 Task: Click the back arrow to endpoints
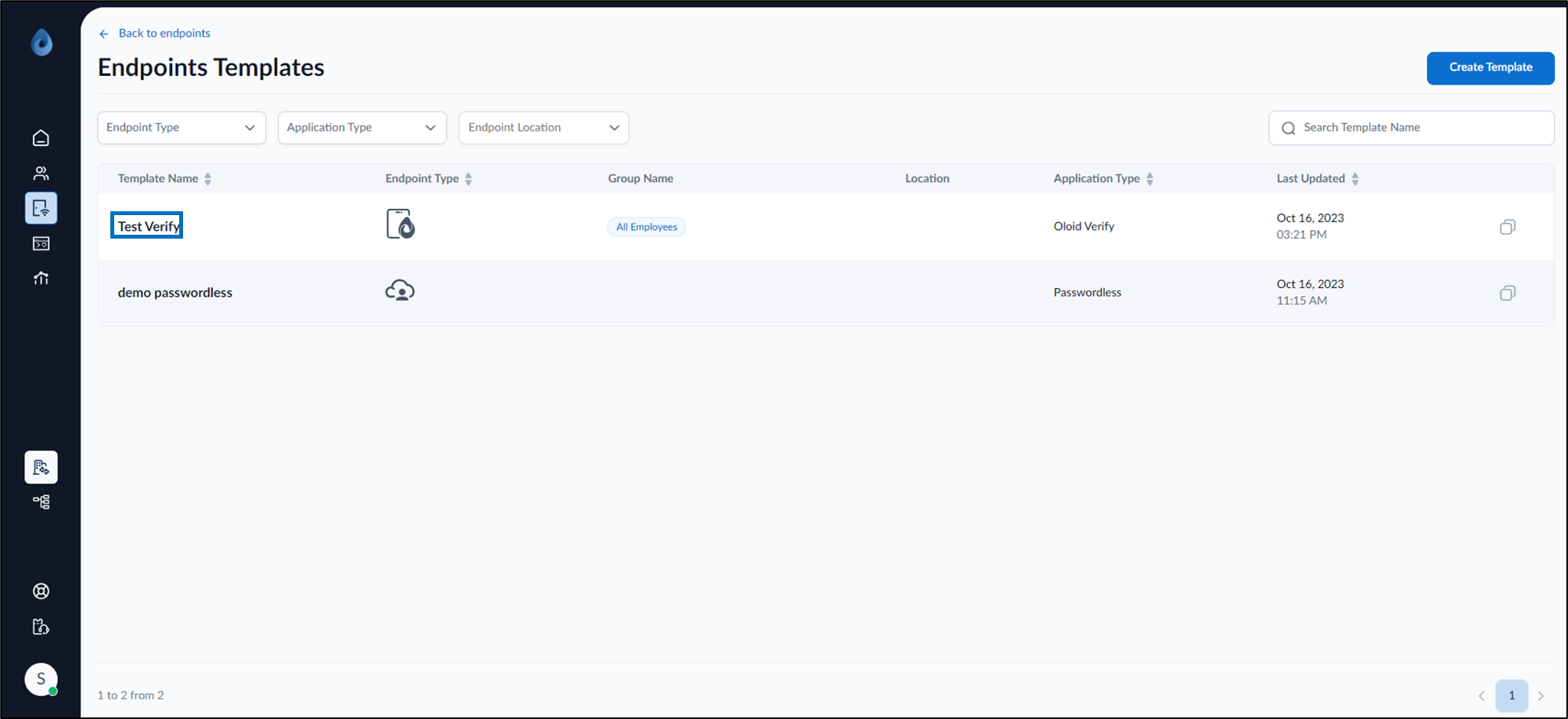[x=104, y=34]
